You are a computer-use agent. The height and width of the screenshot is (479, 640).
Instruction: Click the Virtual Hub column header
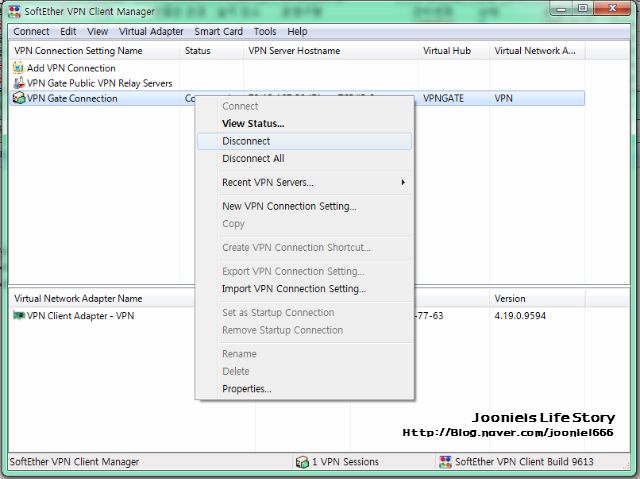pyautogui.click(x=454, y=51)
